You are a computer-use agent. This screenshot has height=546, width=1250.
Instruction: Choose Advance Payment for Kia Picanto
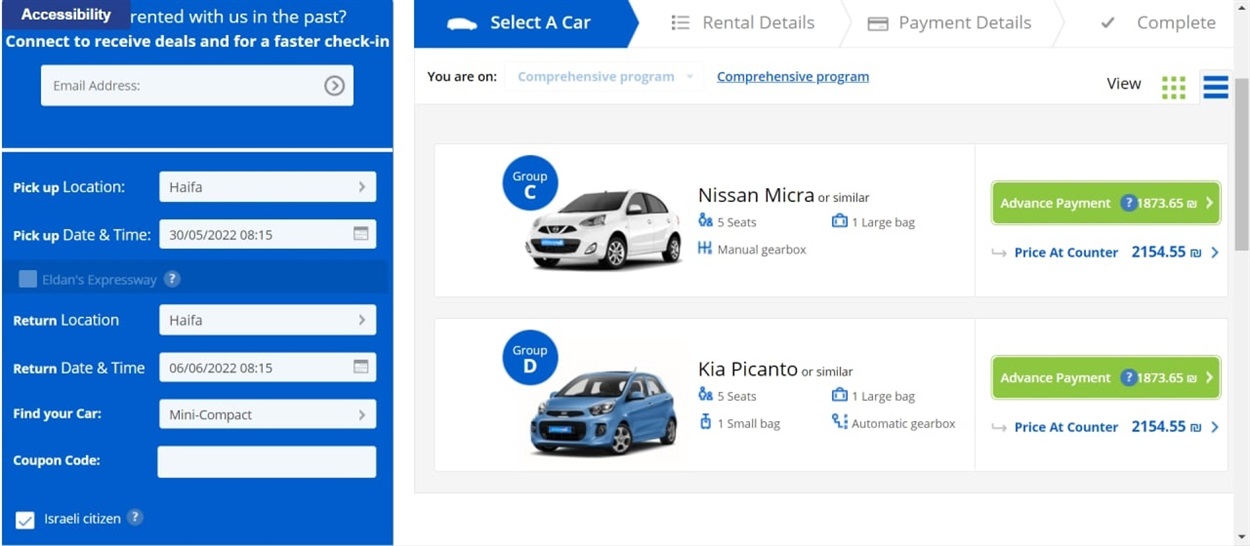pos(1106,378)
